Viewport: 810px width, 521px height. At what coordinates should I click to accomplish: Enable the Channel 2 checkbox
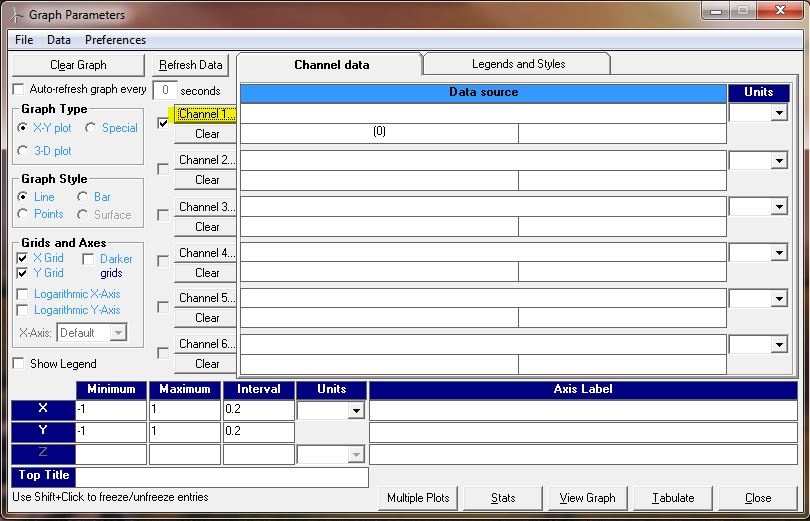[163, 169]
